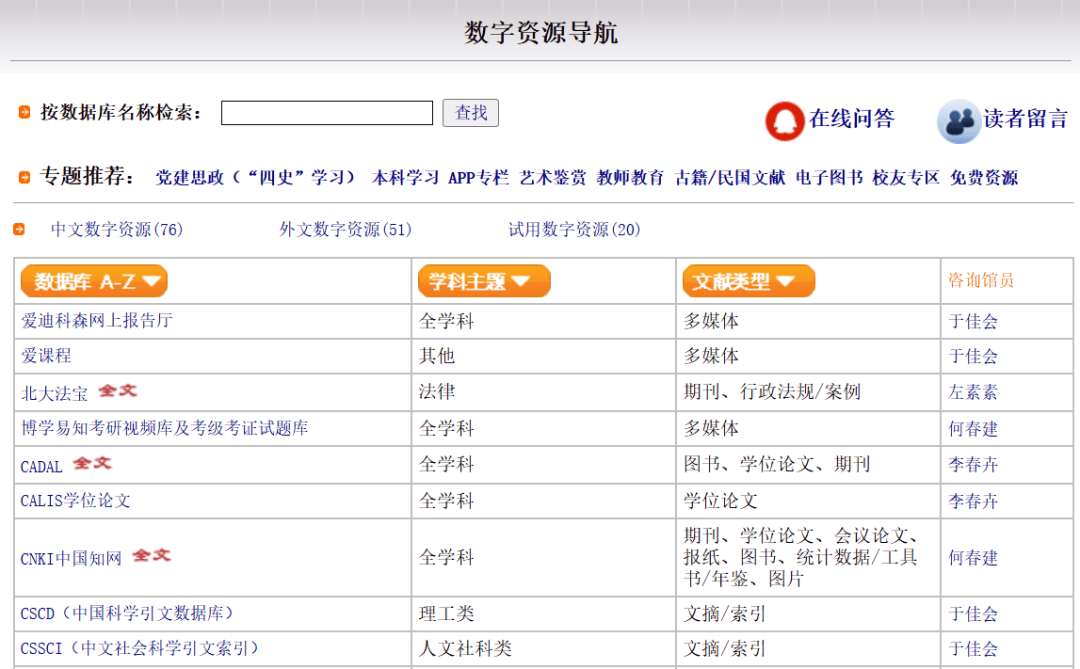The height and width of the screenshot is (669, 1080).
Task: Switch to 外文数字资源(51) tab
Action: tap(346, 229)
